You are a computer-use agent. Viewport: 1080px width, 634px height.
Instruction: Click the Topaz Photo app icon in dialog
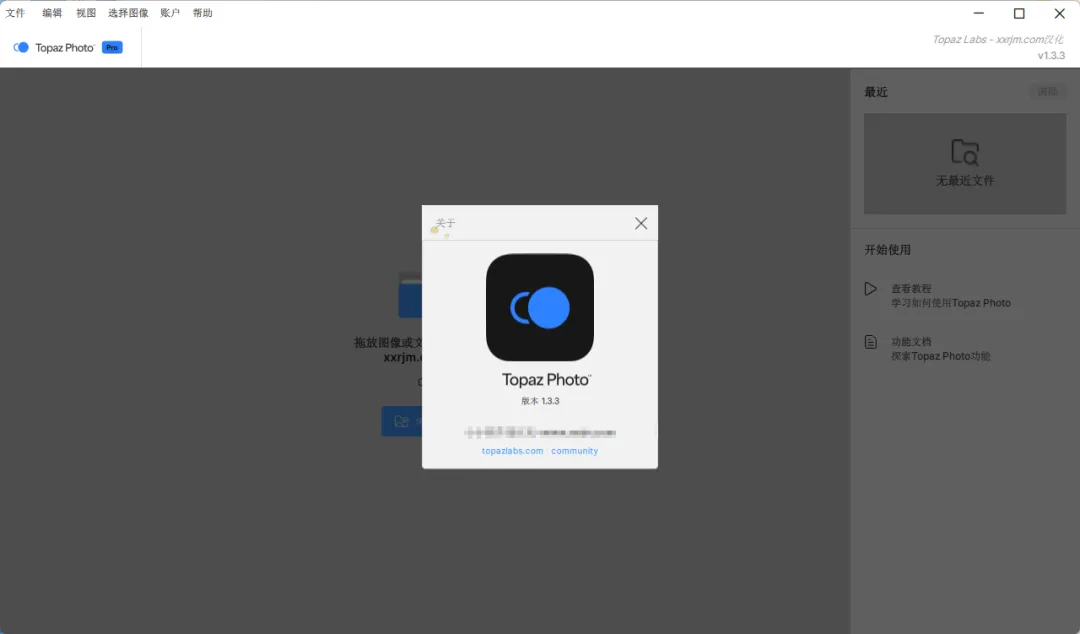540,307
